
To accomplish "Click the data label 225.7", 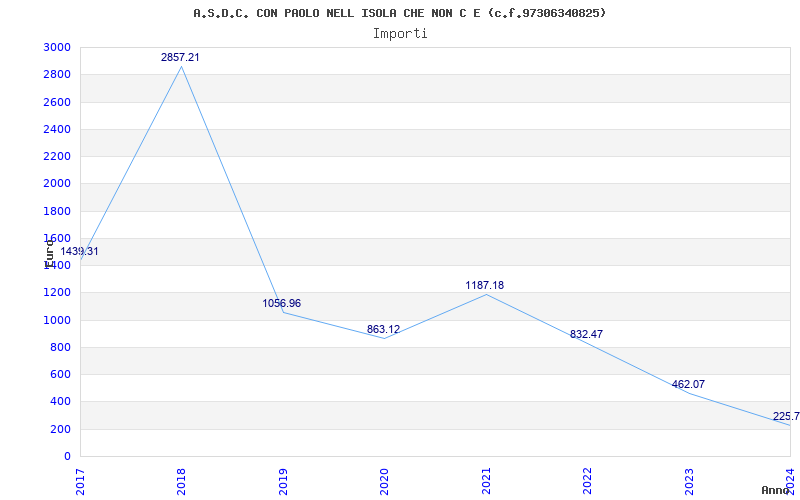I will (786, 416).
